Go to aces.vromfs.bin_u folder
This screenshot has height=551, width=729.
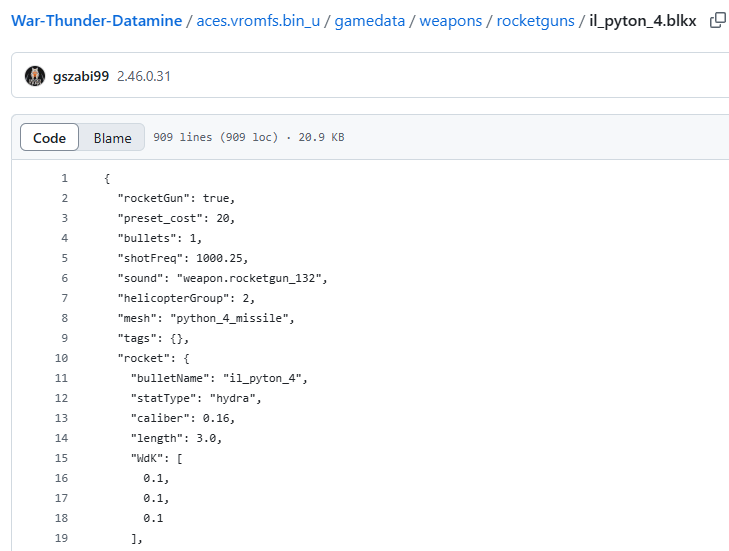[x=258, y=21]
